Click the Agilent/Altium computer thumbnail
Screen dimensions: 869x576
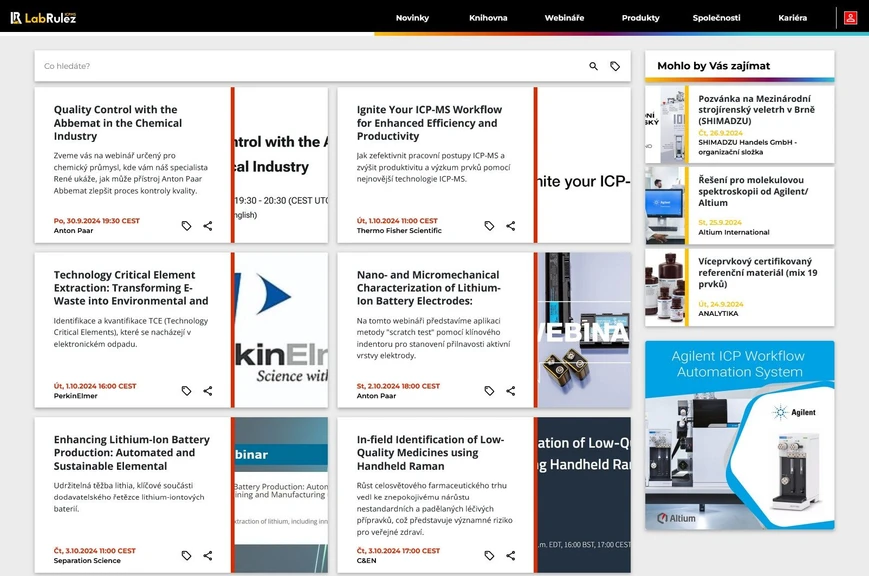click(665, 206)
